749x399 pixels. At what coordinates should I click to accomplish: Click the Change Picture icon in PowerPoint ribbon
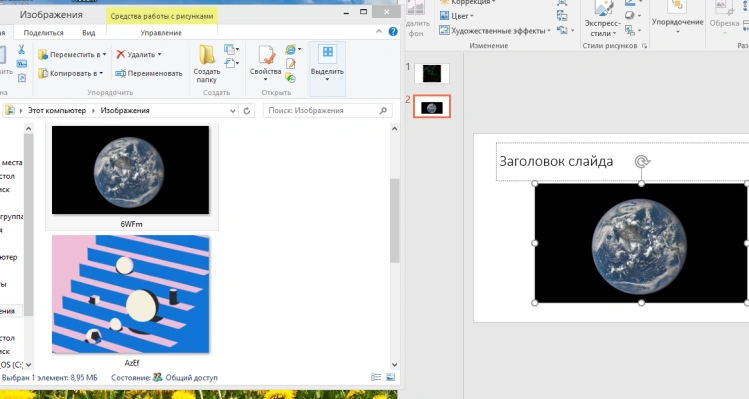click(x=562, y=16)
